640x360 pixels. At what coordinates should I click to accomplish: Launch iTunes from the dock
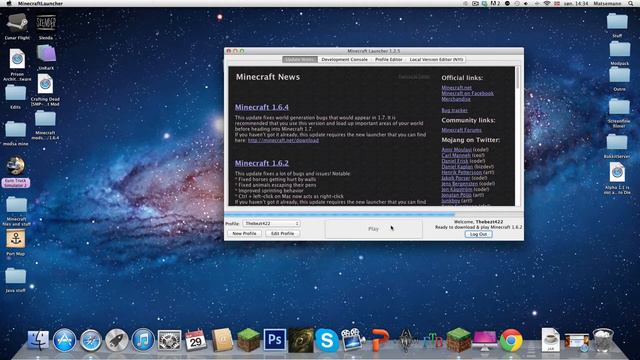tap(143, 340)
